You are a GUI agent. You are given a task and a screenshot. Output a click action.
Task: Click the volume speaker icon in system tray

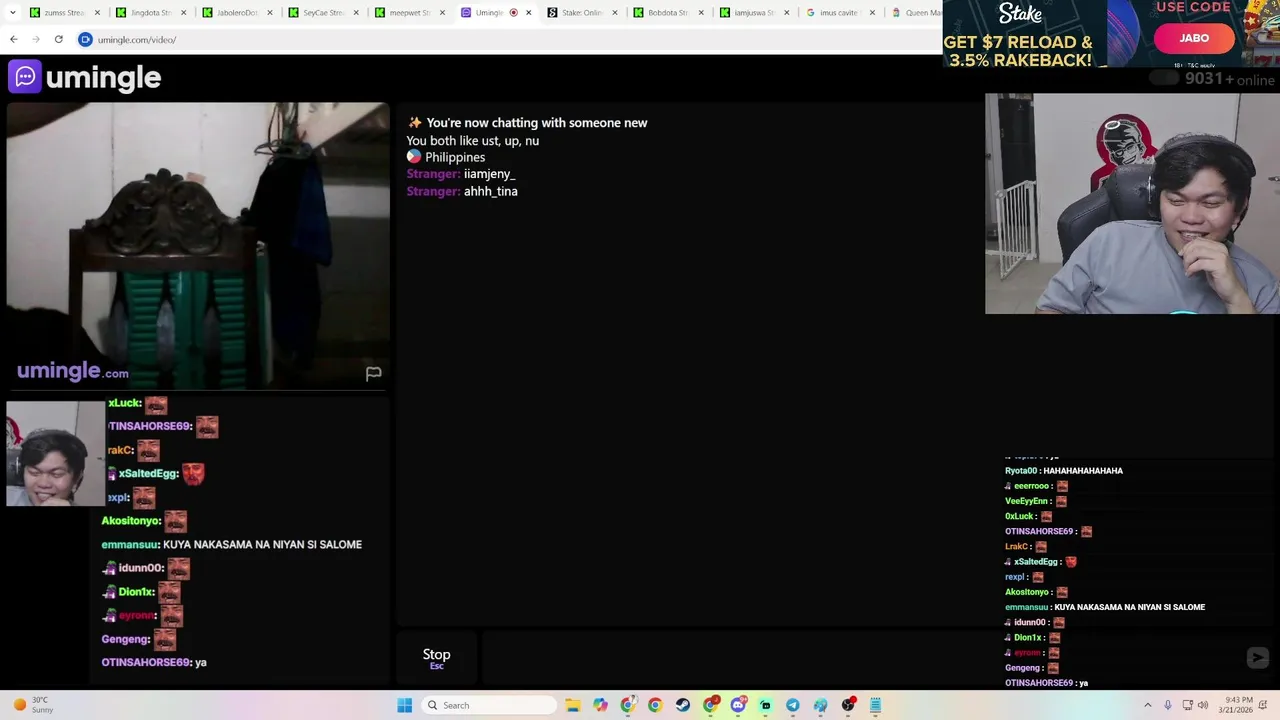click(1202, 705)
